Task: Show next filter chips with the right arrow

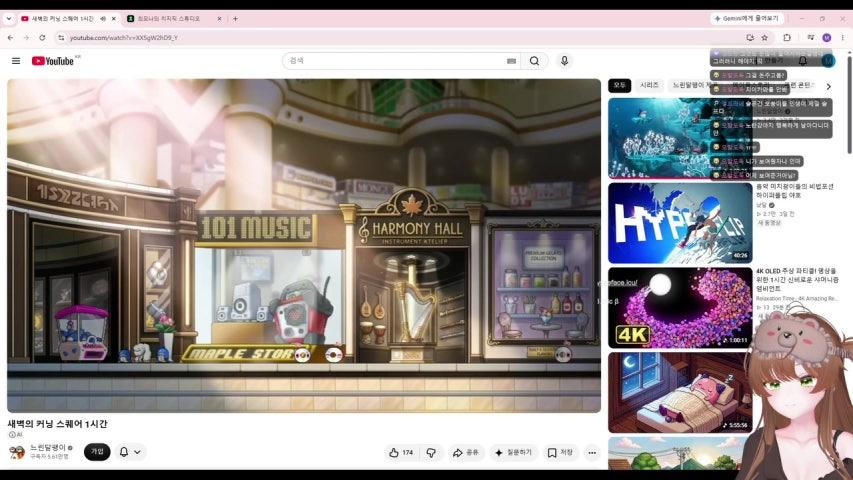Action: [x=829, y=86]
